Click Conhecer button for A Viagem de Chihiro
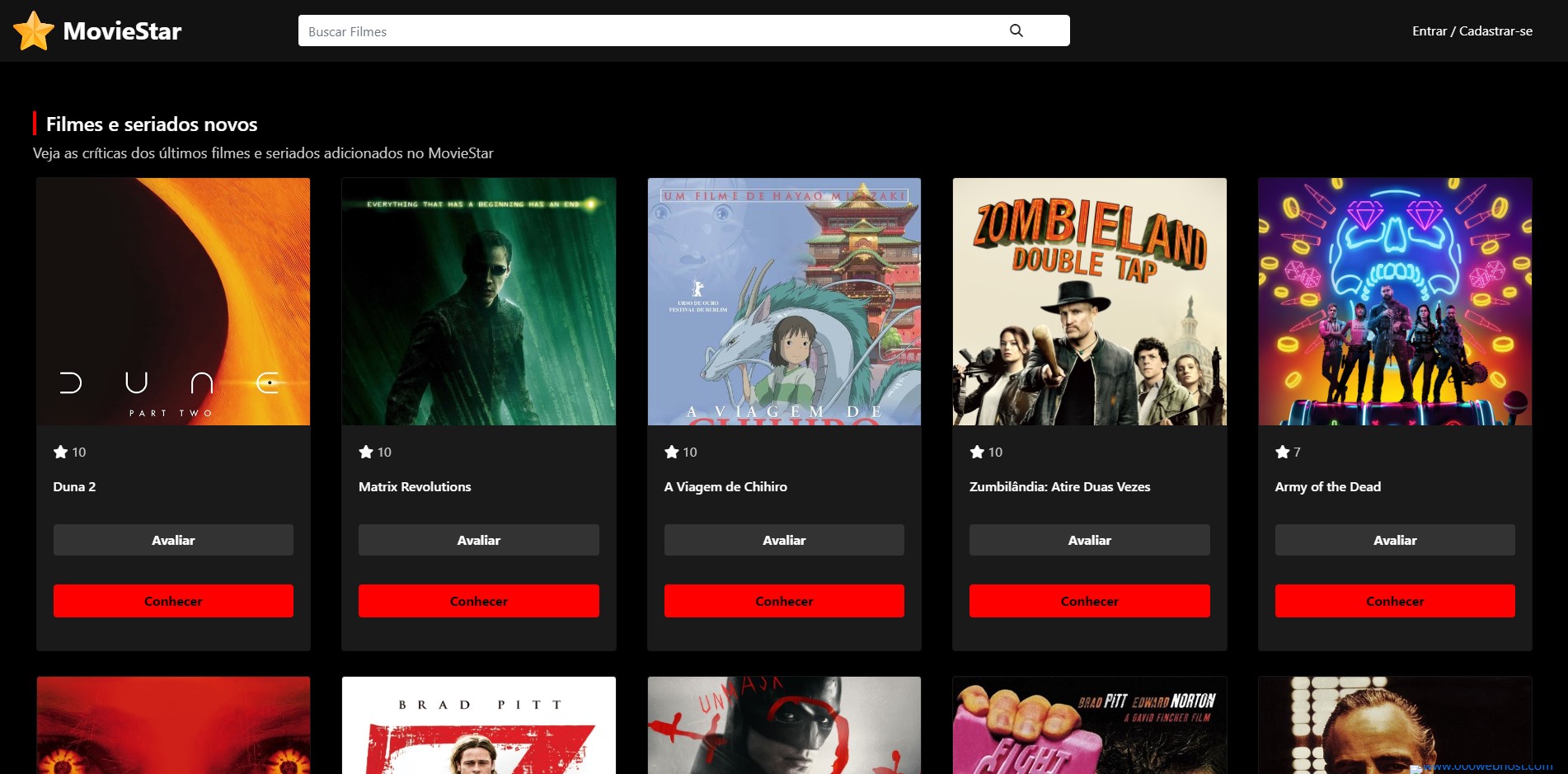Image resolution: width=1568 pixels, height=774 pixels. (x=784, y=601)
